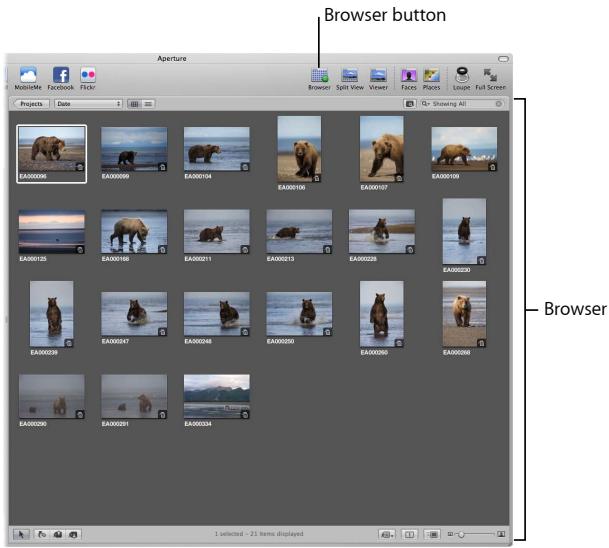Select the Selection arrow tool
The width and height of the screenshot is (609, 548).
(x=21, y=534)
